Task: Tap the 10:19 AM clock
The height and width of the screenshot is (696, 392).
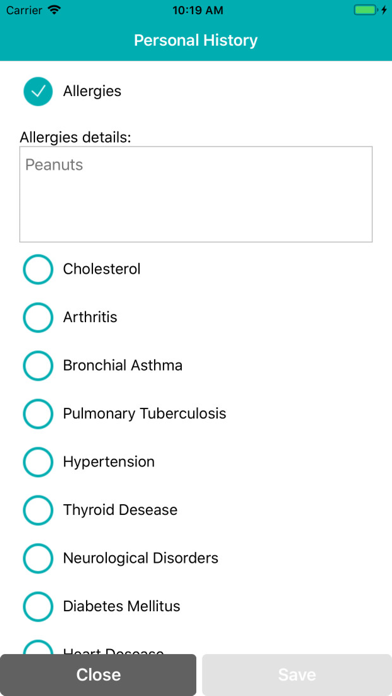Action: 198,10
